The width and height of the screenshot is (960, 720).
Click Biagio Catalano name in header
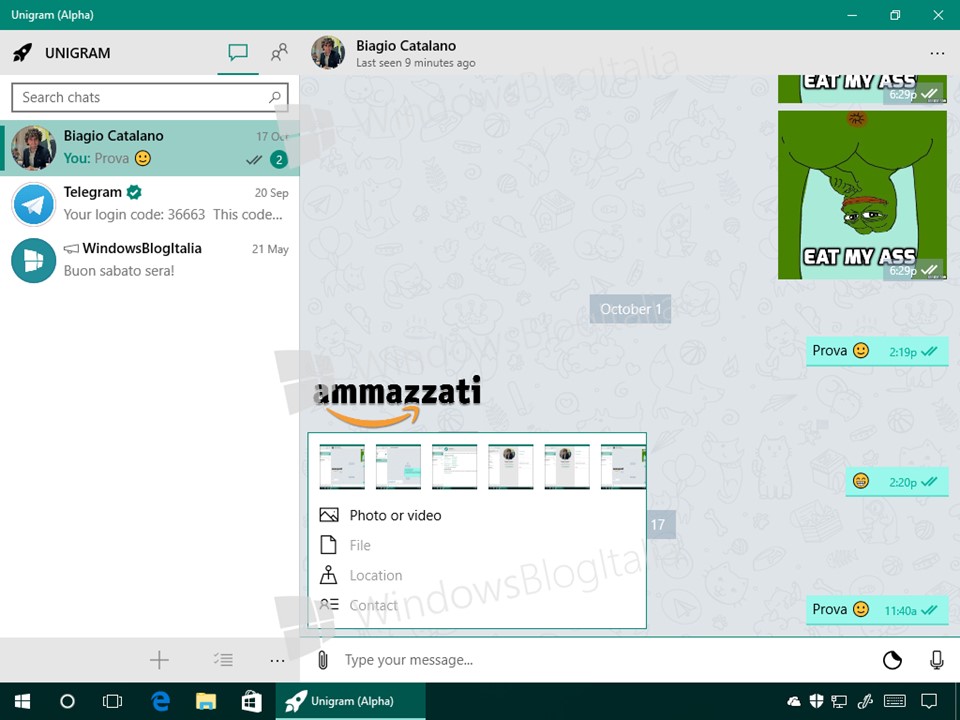pyautogui.click(x=406, y=46)
